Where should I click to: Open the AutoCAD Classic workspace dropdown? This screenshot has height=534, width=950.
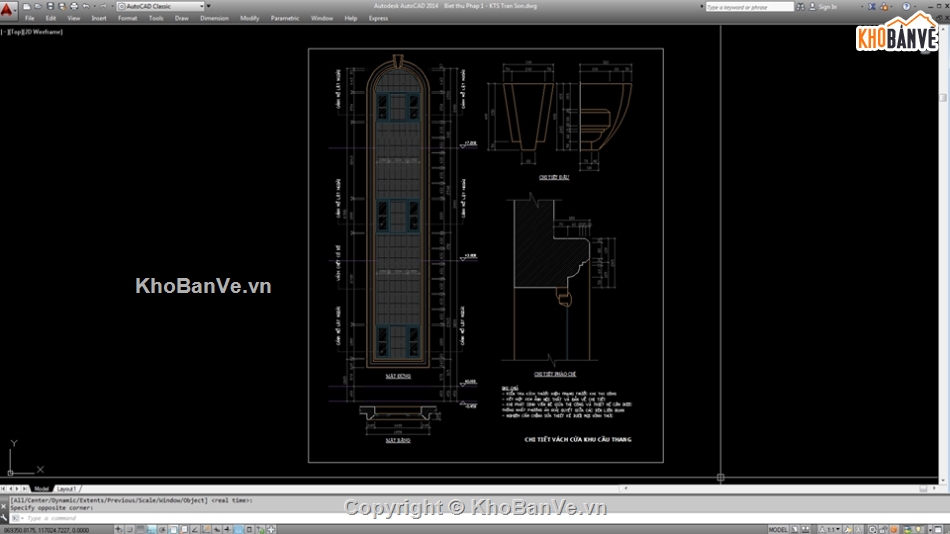click(161, 6)
